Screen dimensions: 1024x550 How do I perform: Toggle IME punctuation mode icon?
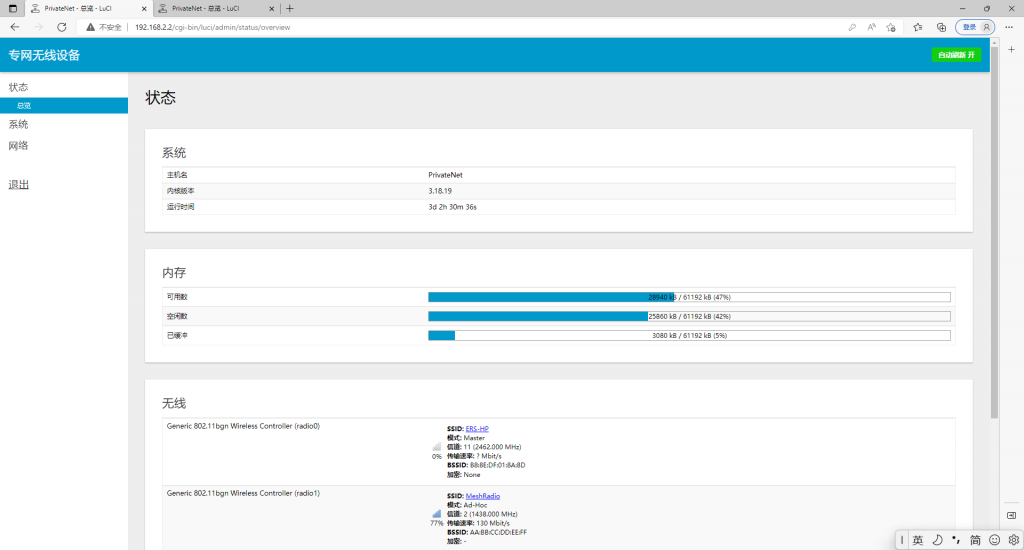956,540
